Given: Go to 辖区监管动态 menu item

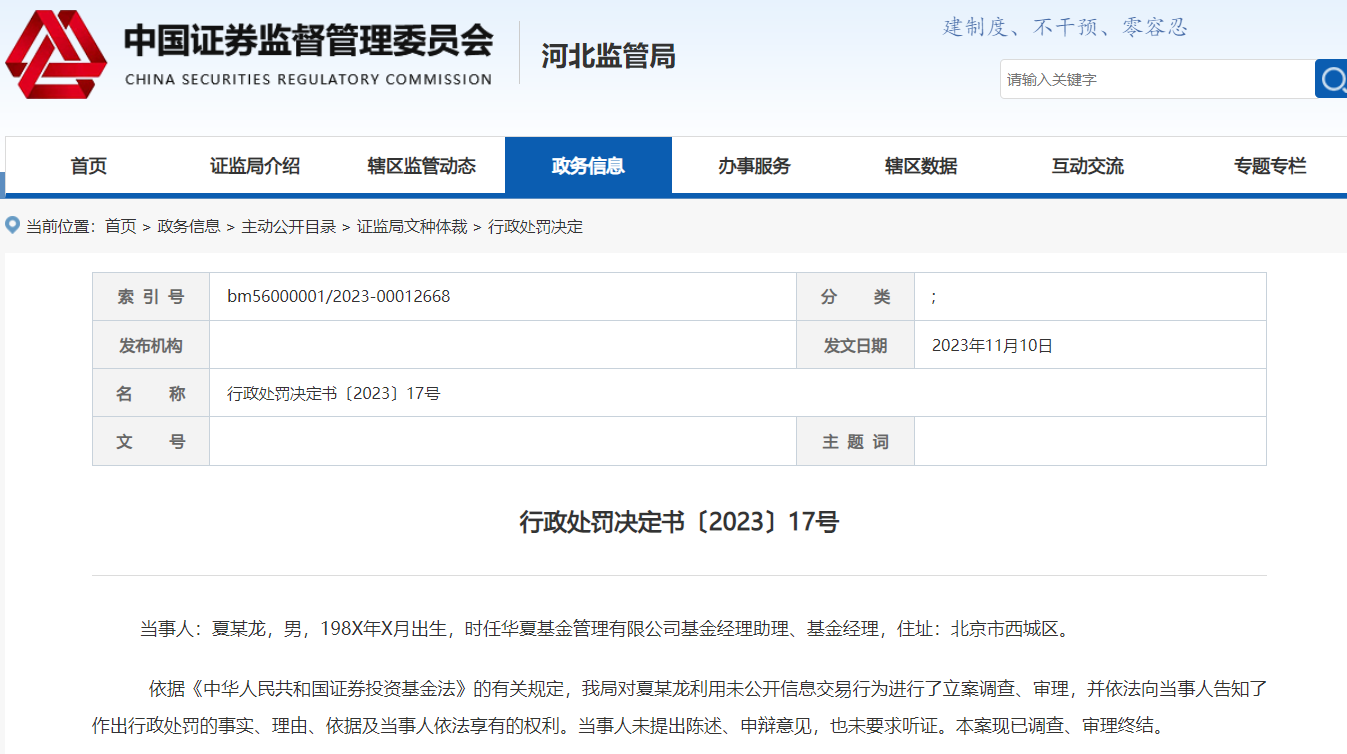Looking at the screenshot, I should point(421,166).
